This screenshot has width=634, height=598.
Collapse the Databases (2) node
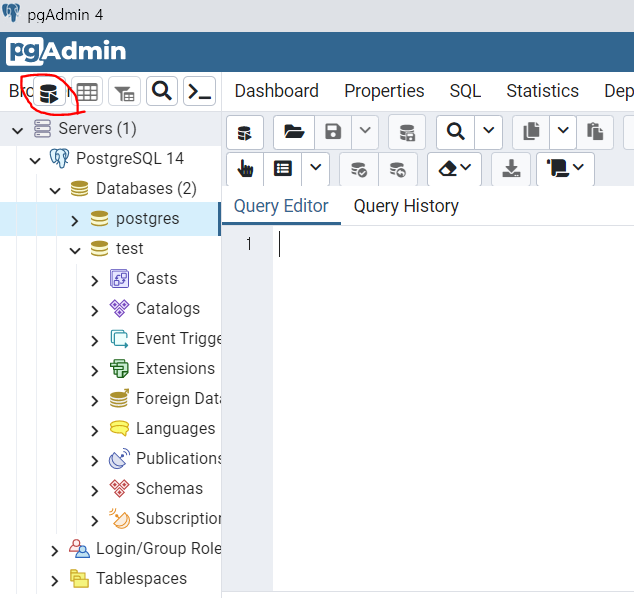click(55, 190)
